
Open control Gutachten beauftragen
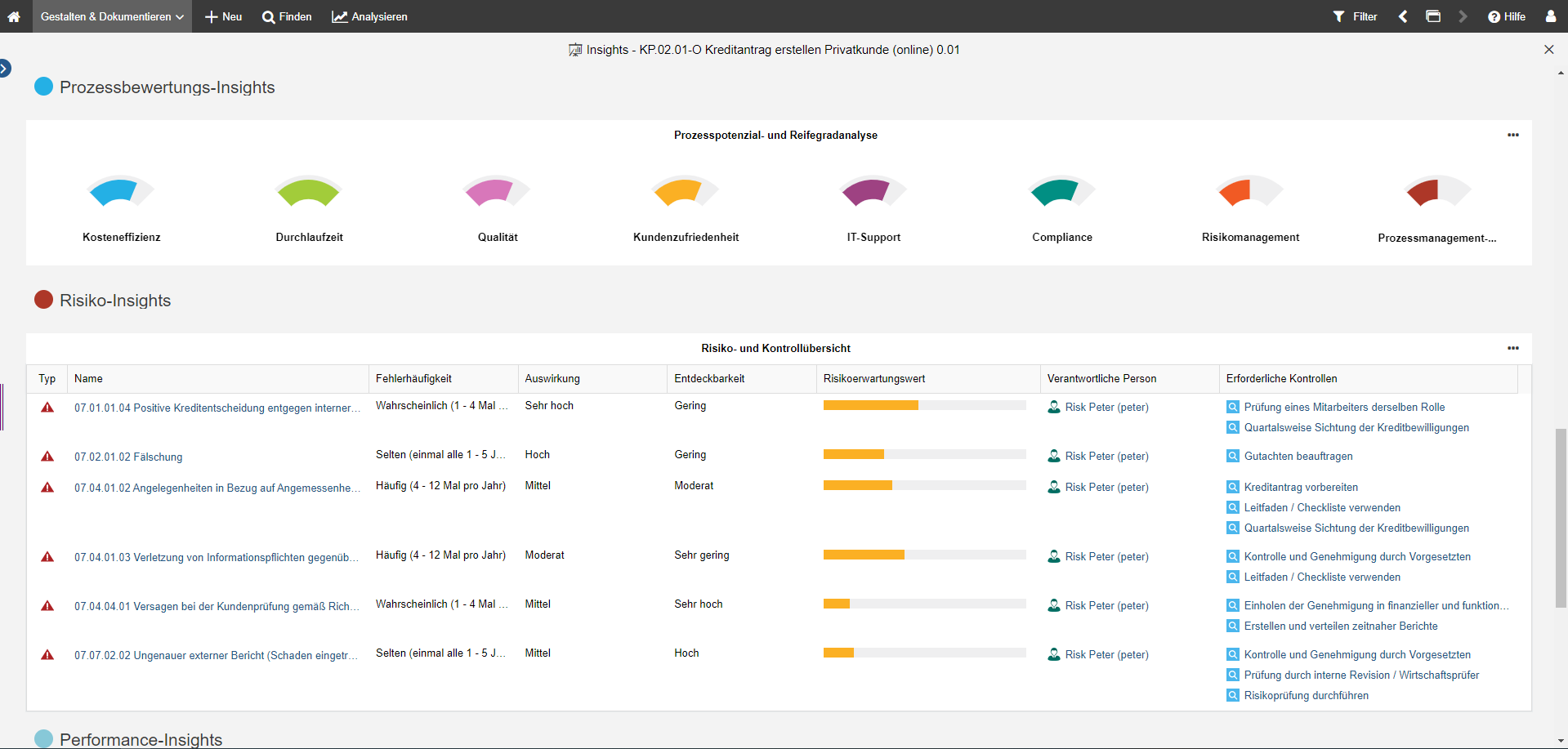pos(1298,456)
